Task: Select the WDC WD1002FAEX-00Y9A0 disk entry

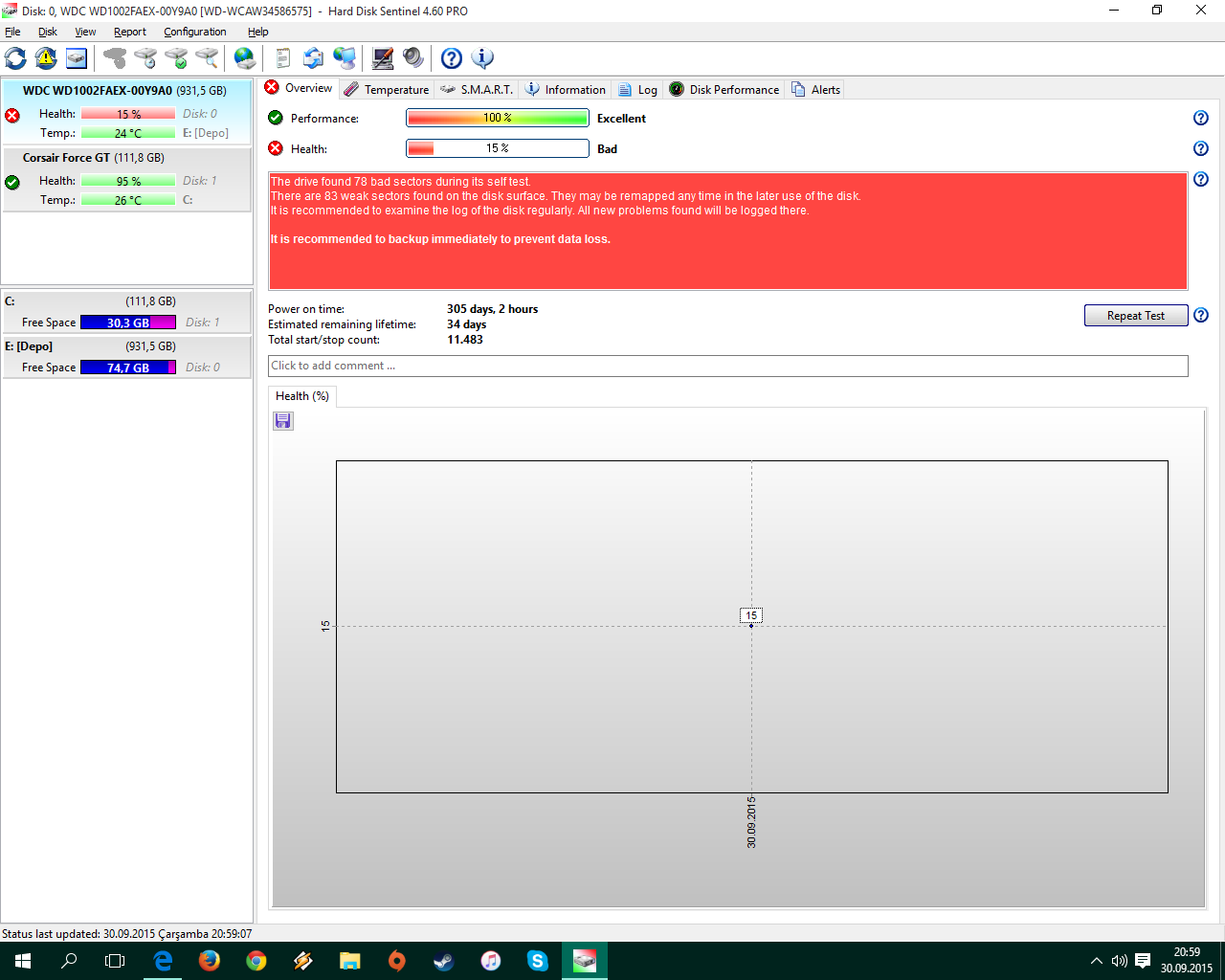Action: point(126,112)
